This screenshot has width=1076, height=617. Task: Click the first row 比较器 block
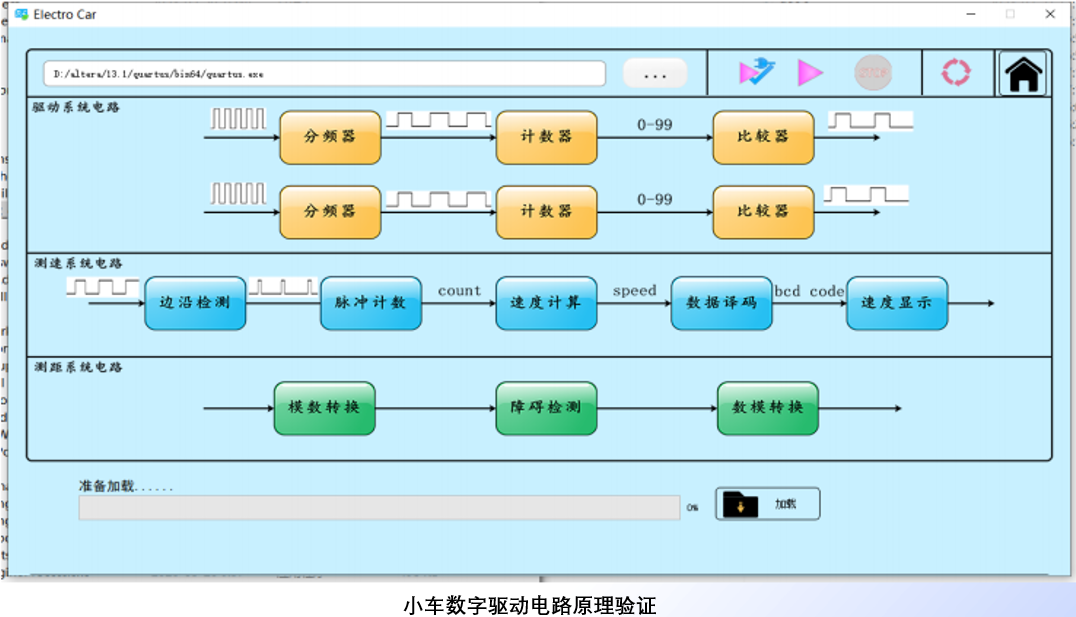[x=763, y=137]
